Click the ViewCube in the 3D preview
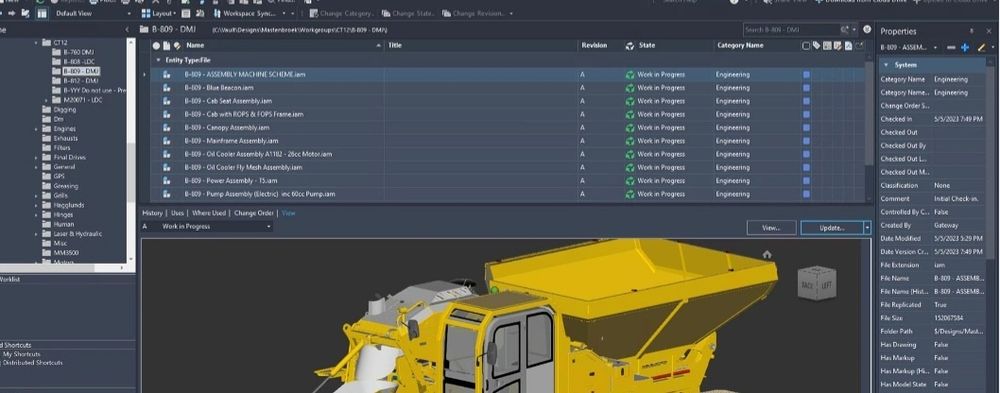Image resolution: width=1000 pixels, height=393 pixels. point(817,283)
